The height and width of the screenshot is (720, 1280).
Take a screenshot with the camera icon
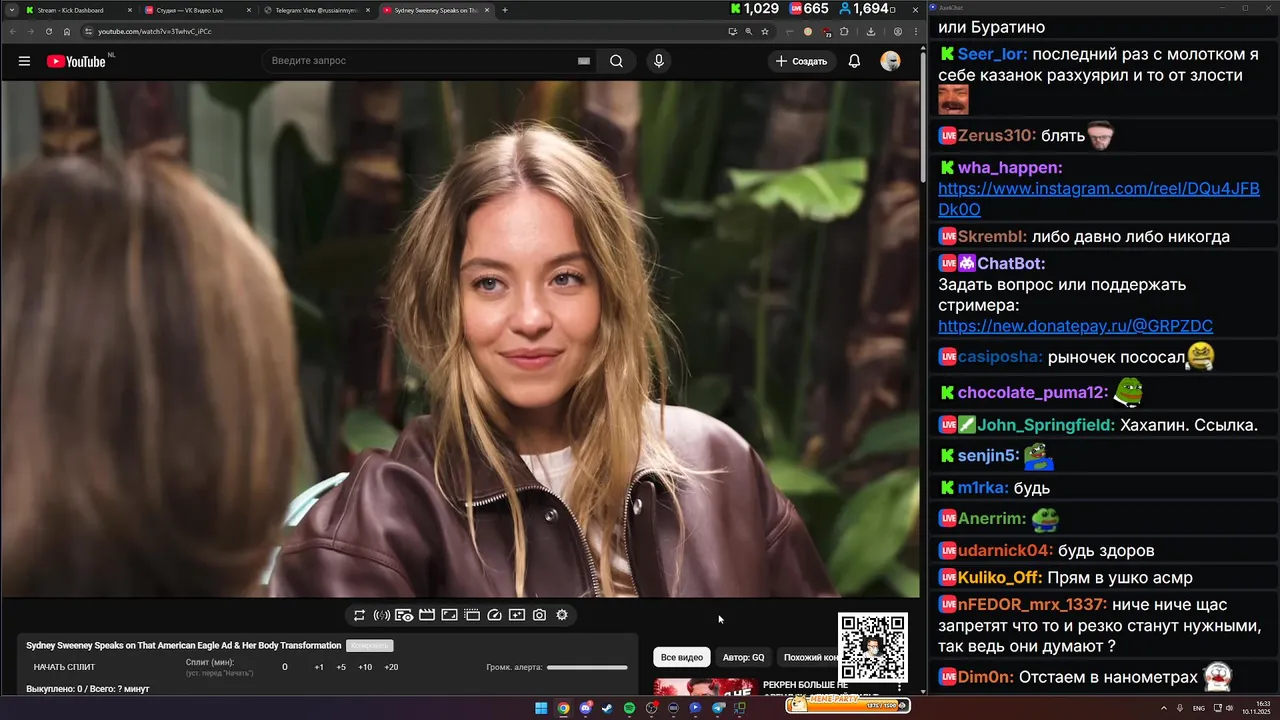pyautogui.click(x=539, y=615)
